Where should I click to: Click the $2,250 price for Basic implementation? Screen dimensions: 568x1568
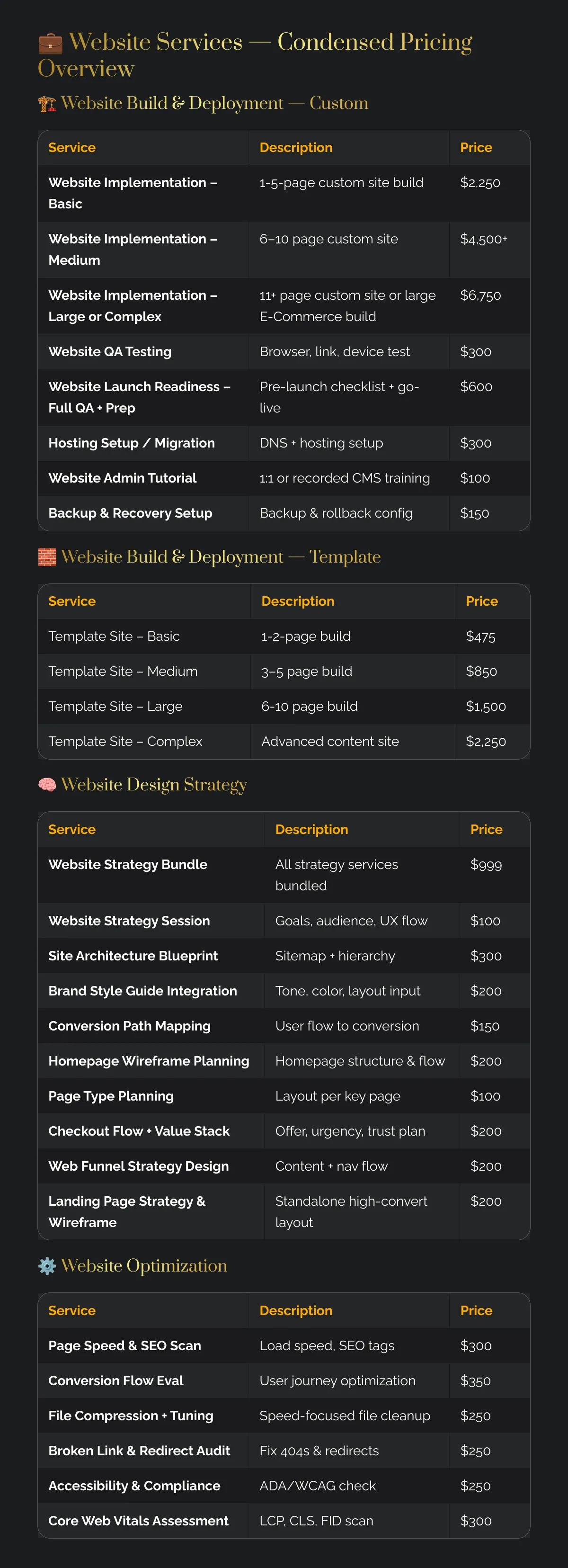click(x=480, y=183)
